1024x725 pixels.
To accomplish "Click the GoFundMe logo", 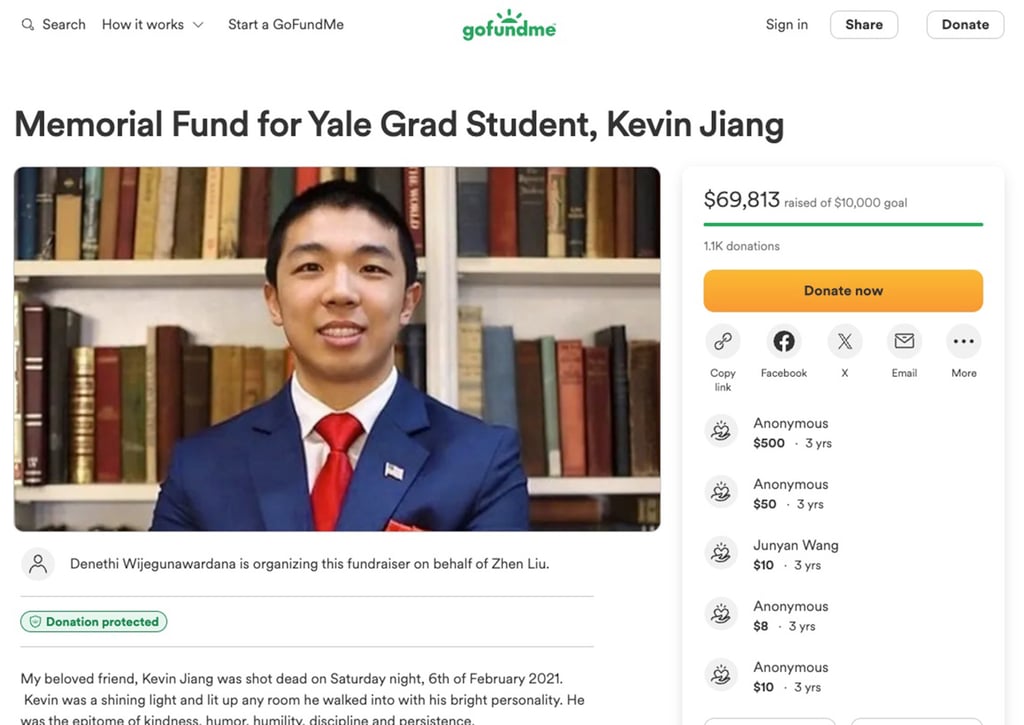I will pos(509,24).
